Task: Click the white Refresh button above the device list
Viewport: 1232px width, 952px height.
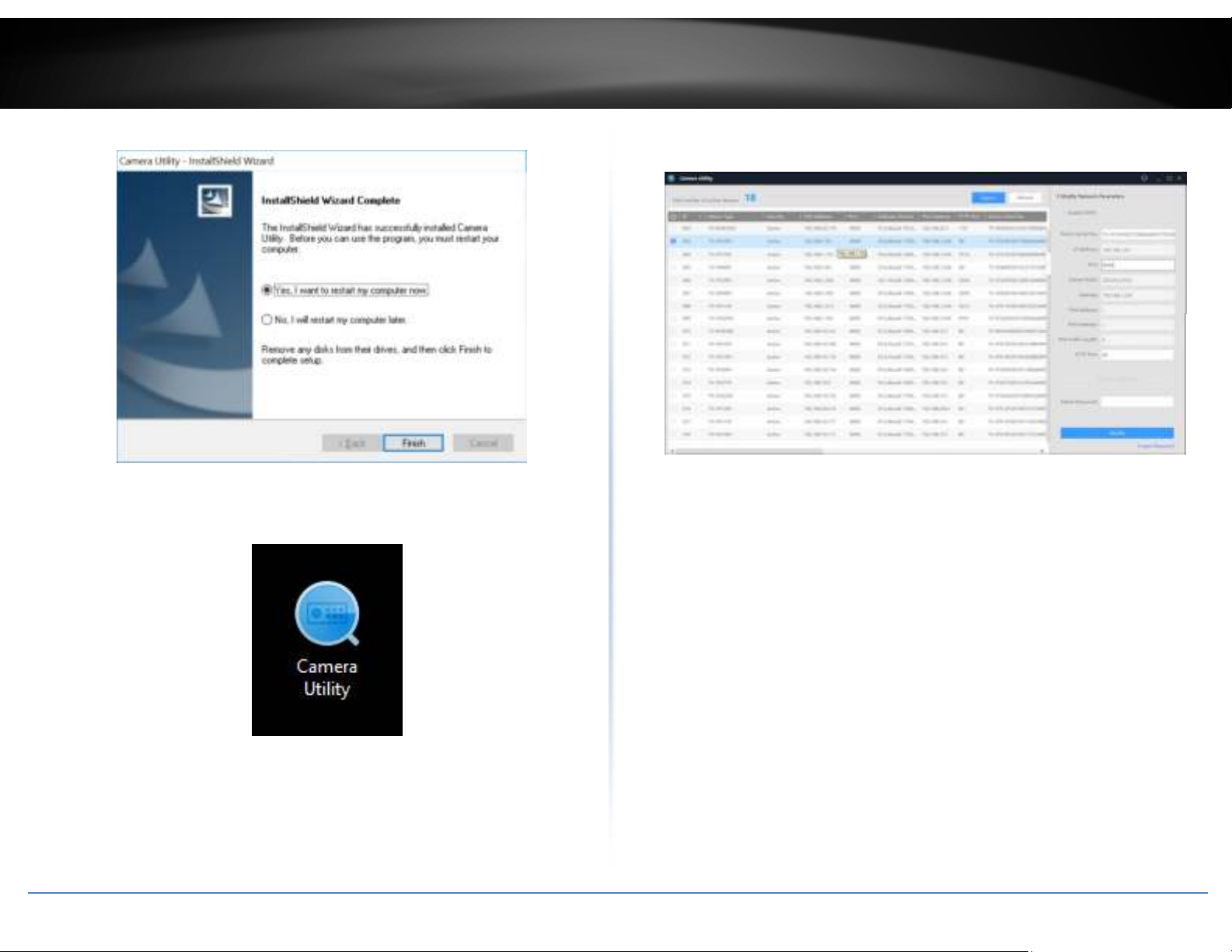Action: 1024,197
